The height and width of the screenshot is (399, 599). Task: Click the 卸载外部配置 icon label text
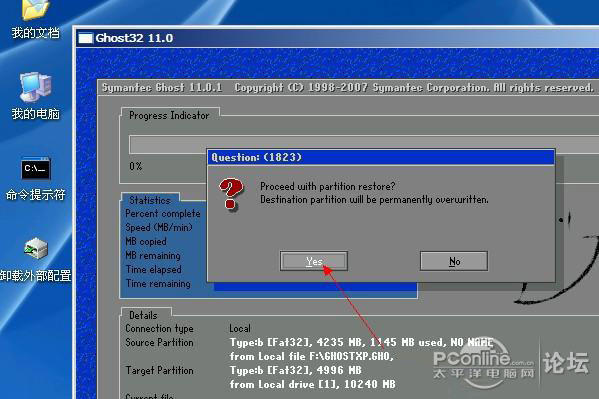pos(36,276)
